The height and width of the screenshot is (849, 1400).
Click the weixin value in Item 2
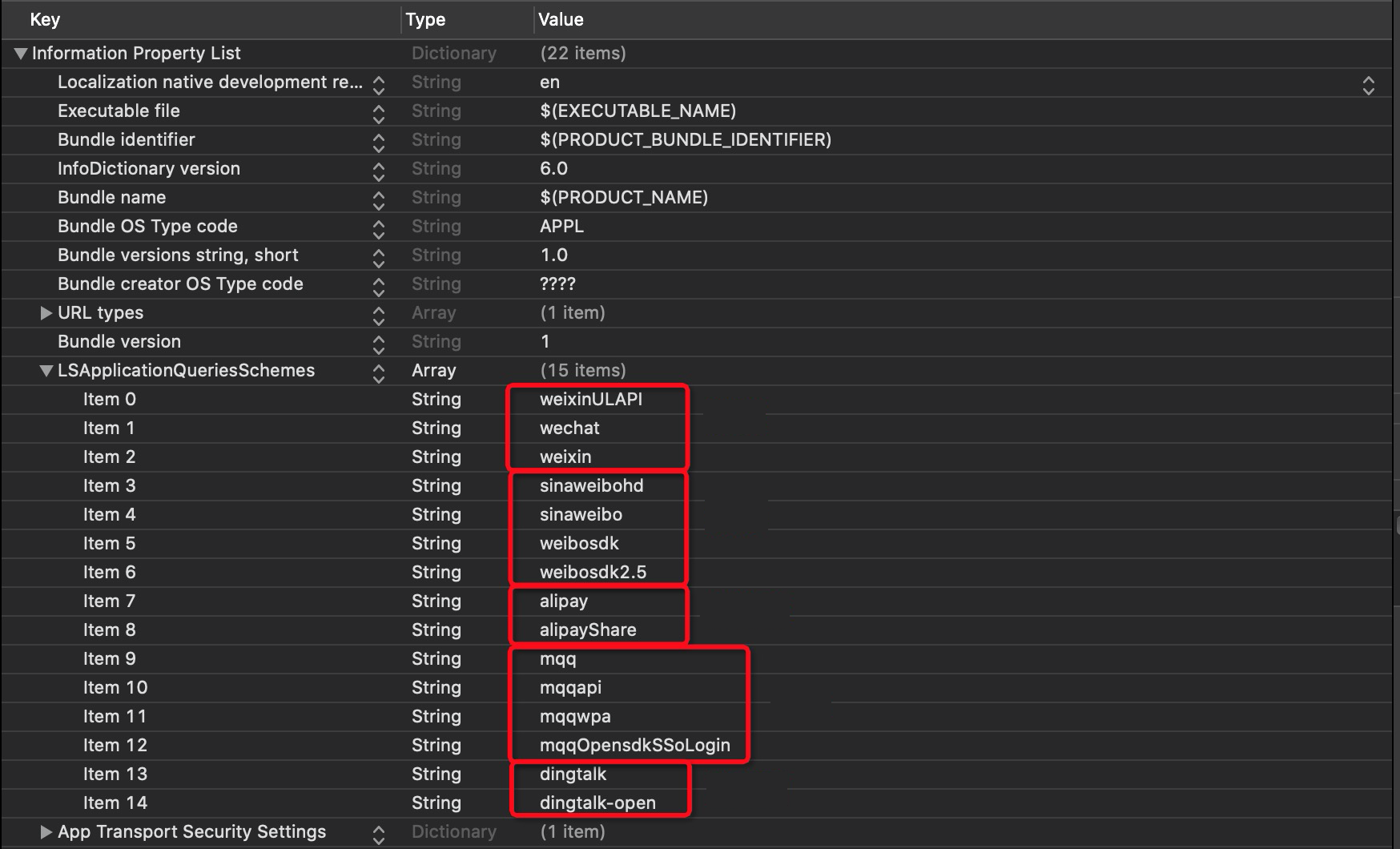point(565,457)
